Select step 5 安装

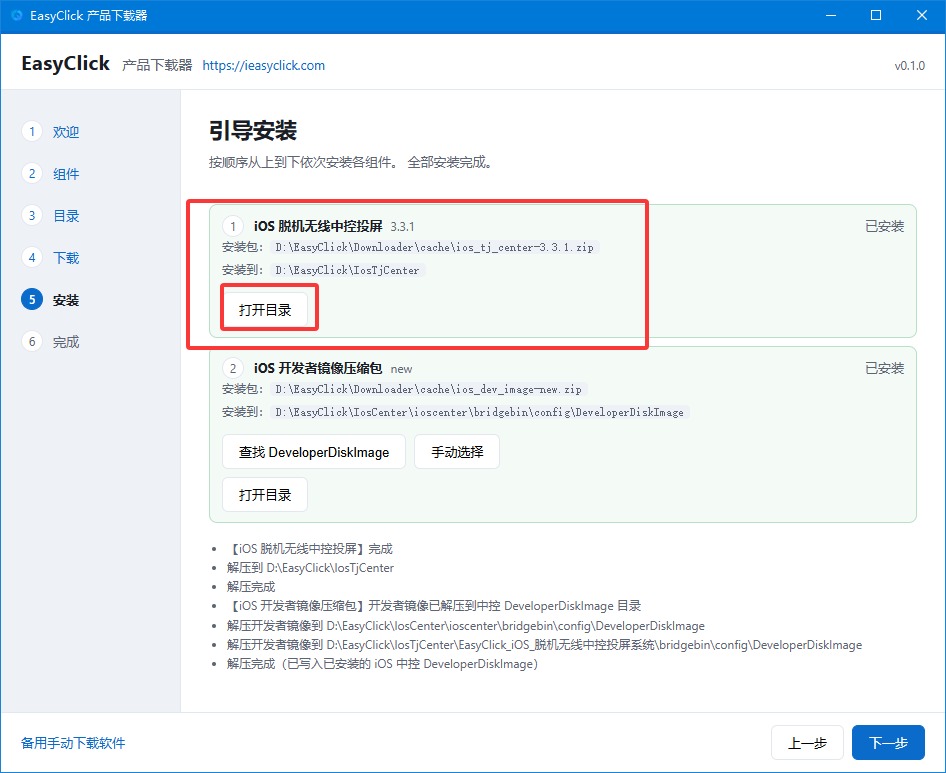tap(51, 299)
